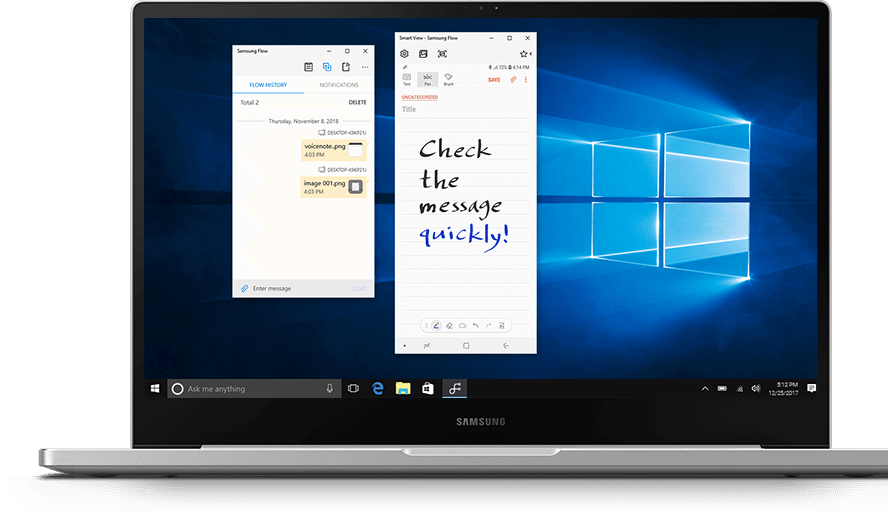Image resolution: width=888 pixels, height=517 pixels.
Task: Click the UNCATEGORIZED category link
Action: click(x=420, y=97)
